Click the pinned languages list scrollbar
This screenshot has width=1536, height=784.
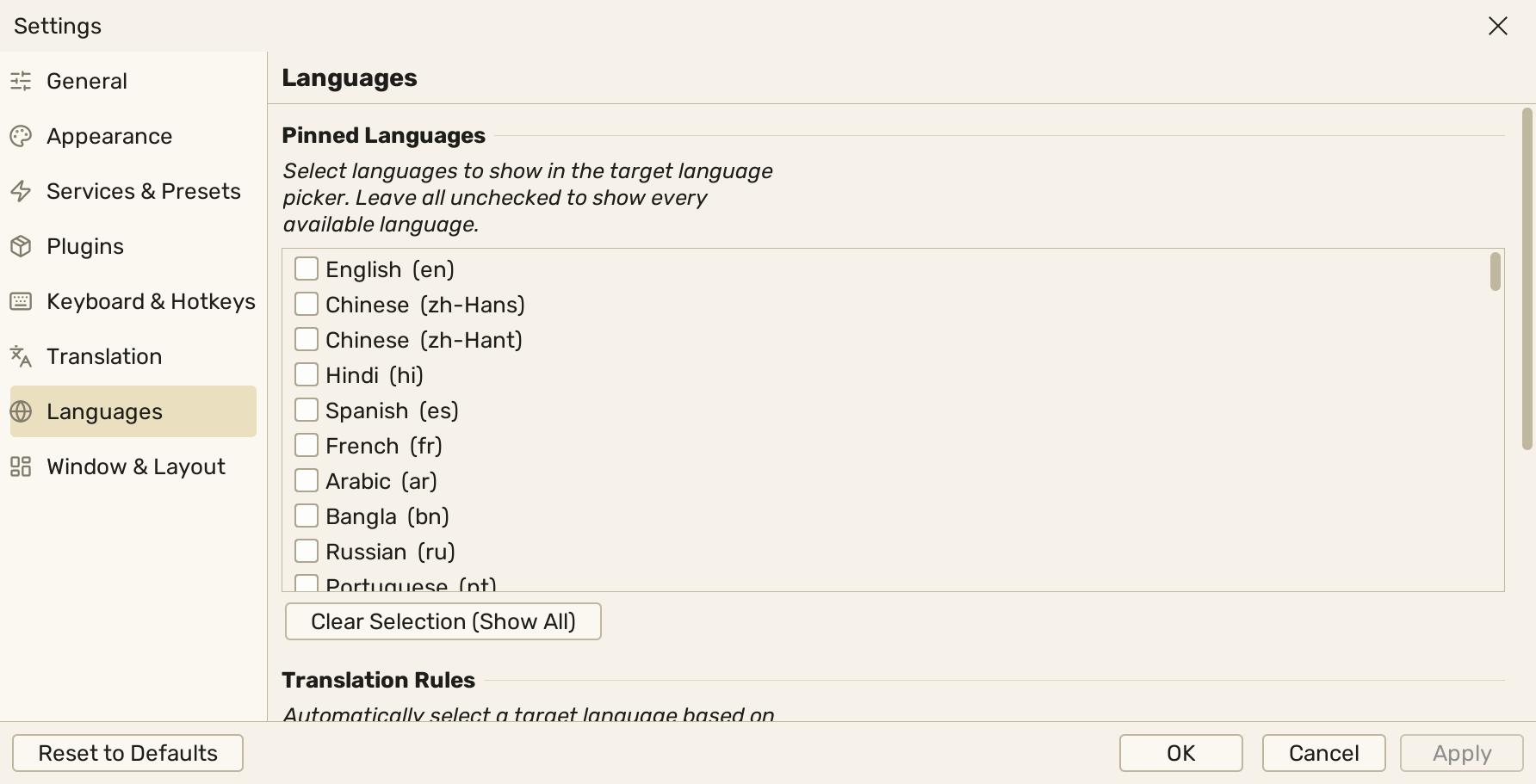point(1496,272)
